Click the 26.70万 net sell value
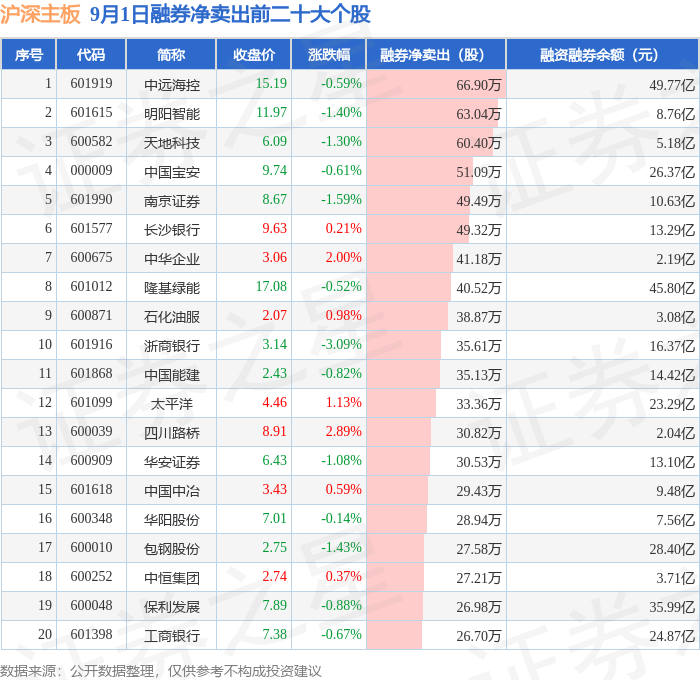 click(x=479, y=636)
